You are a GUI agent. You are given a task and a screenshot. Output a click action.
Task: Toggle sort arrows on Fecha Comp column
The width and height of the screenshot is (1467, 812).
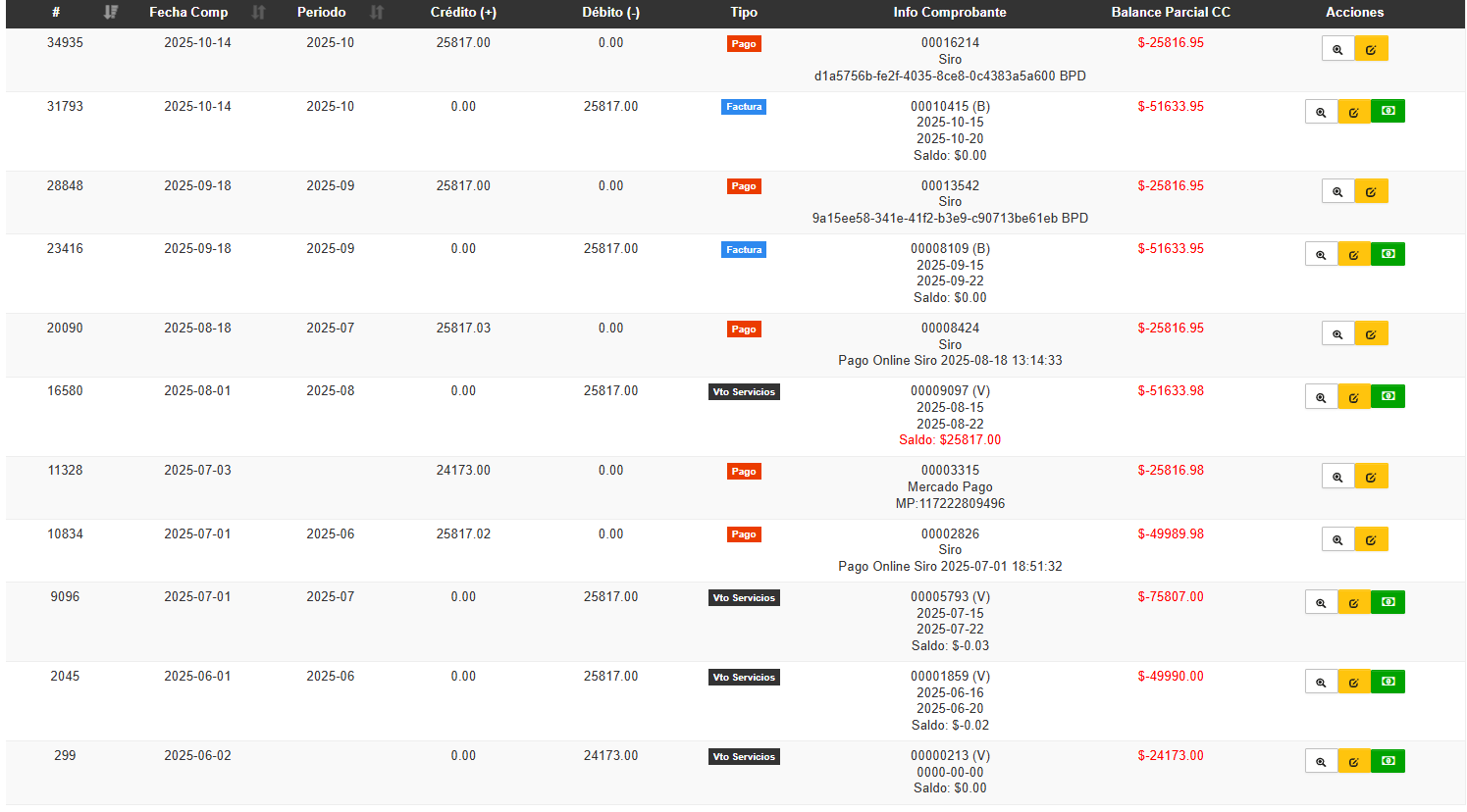[x=258, y=13]
